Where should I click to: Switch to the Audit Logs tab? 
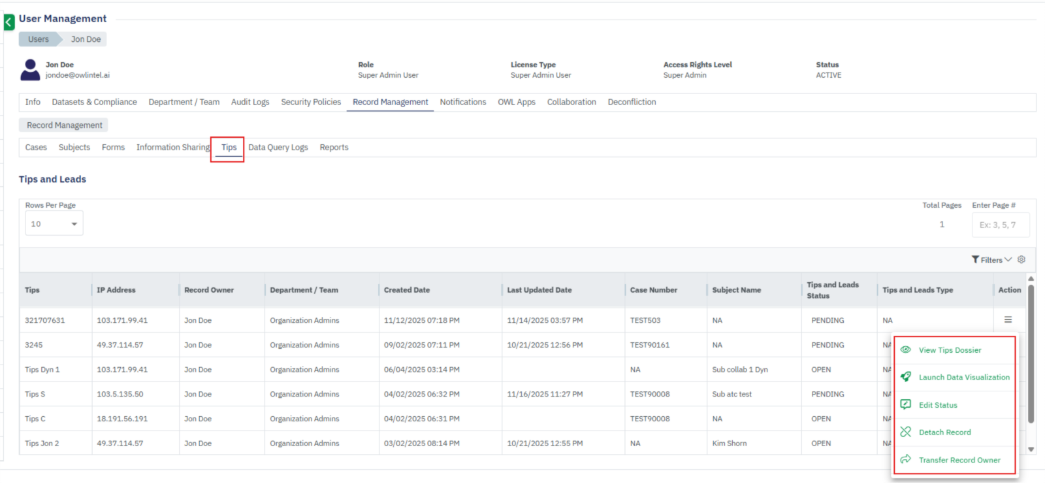click(x=250, y=102)
